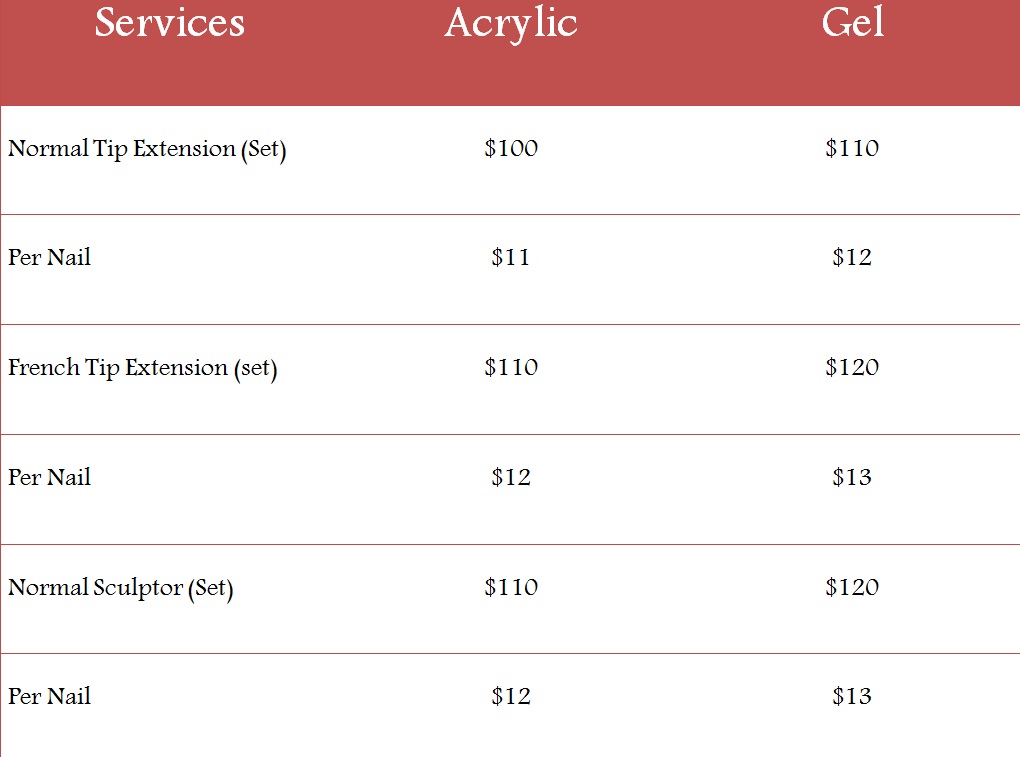The image size is (1020, 757).
Task: Click the $100 Acrylic Normal Tip price
Action: coord(511,149)
